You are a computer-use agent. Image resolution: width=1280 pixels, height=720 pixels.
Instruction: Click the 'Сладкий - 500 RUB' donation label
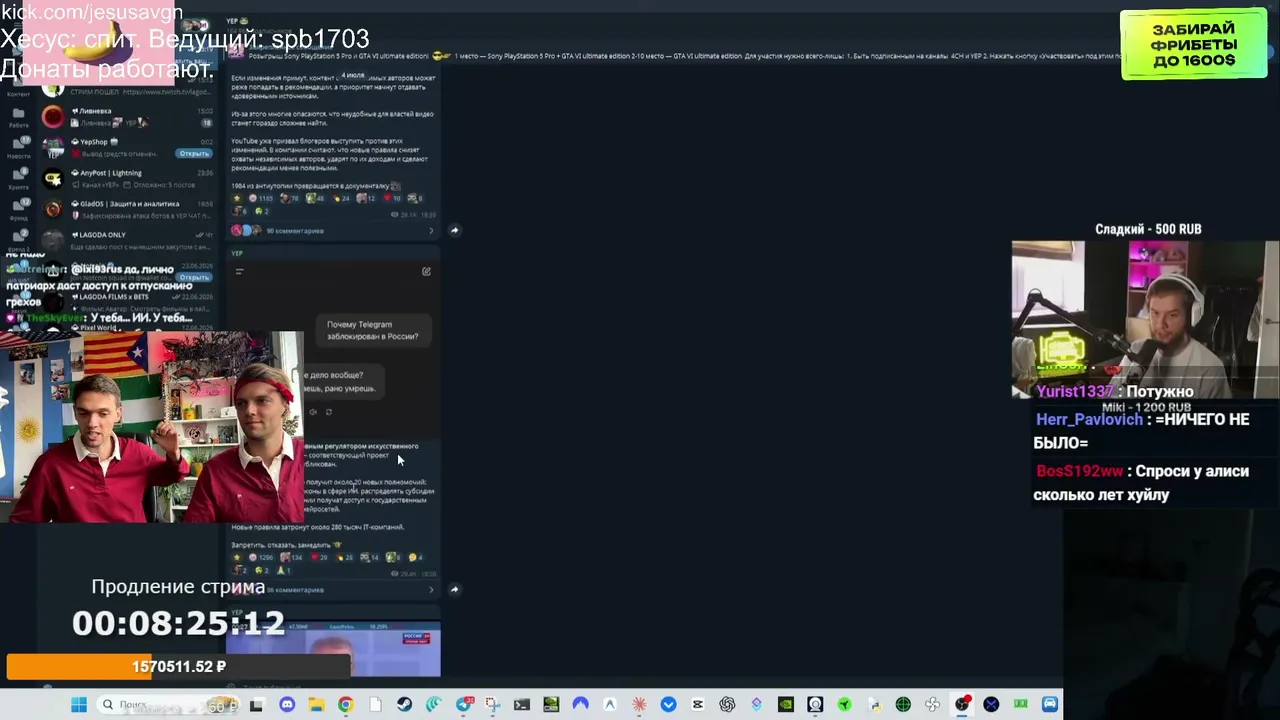(1148, 229)
